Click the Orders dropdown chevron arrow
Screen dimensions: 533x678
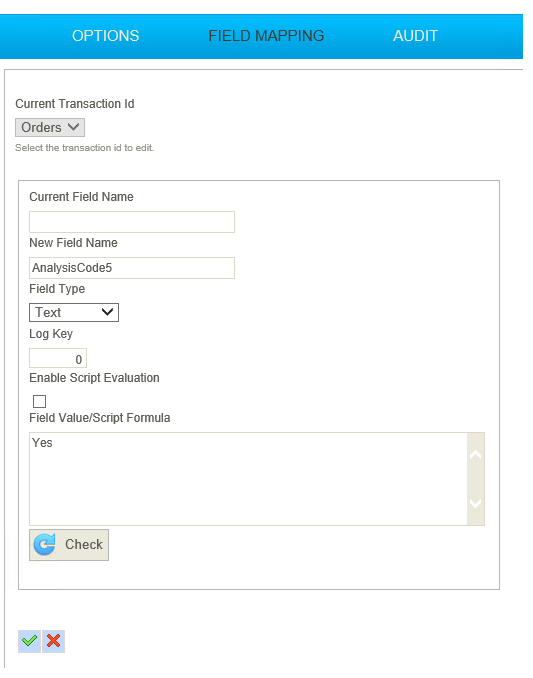tap(73, 127)
